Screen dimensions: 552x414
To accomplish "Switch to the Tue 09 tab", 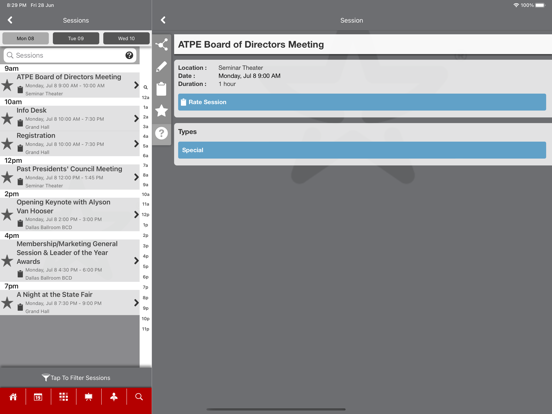I will click(x=76, y=38).
